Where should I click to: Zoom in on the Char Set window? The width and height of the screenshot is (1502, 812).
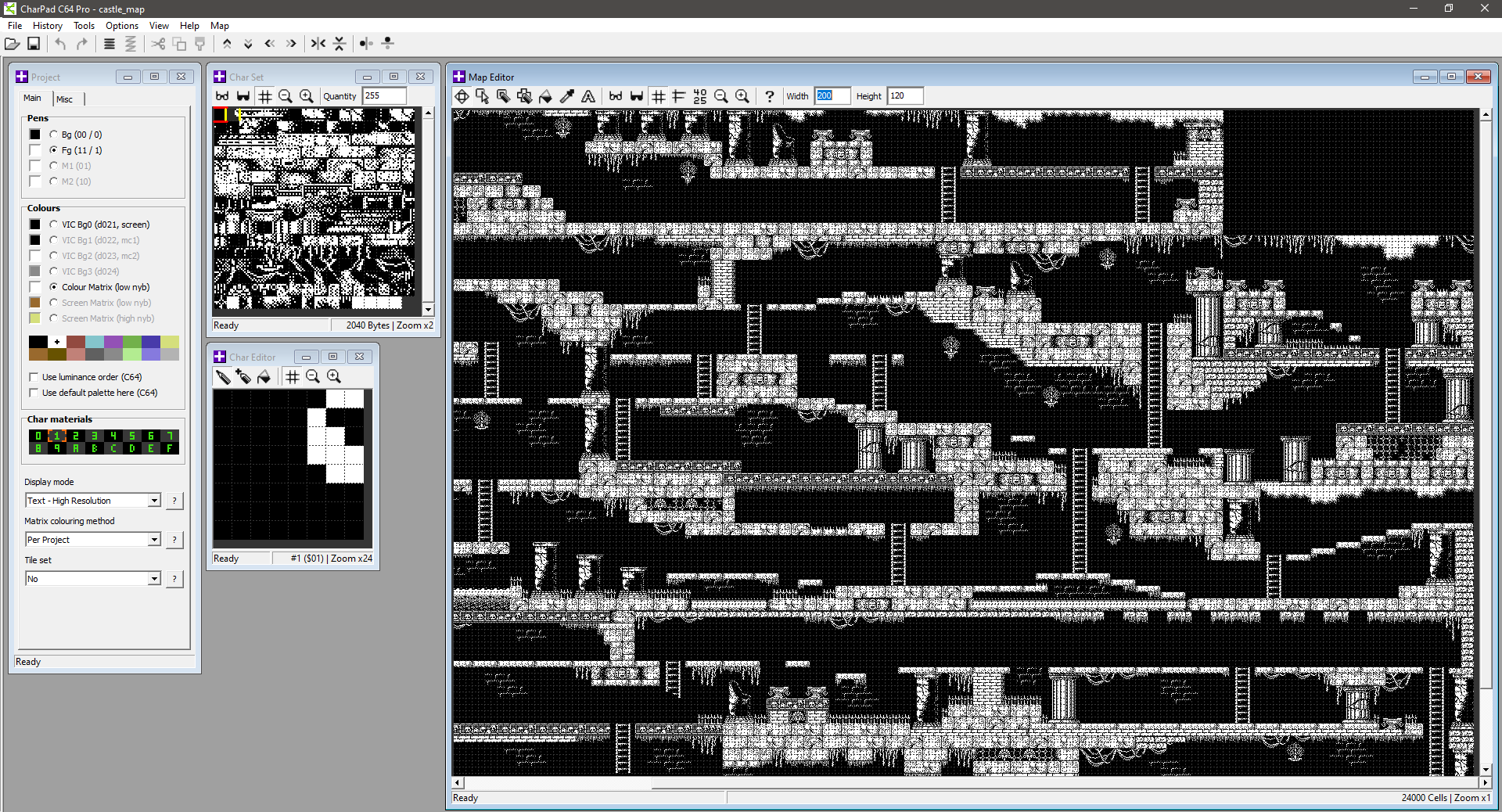coord(307,96)
